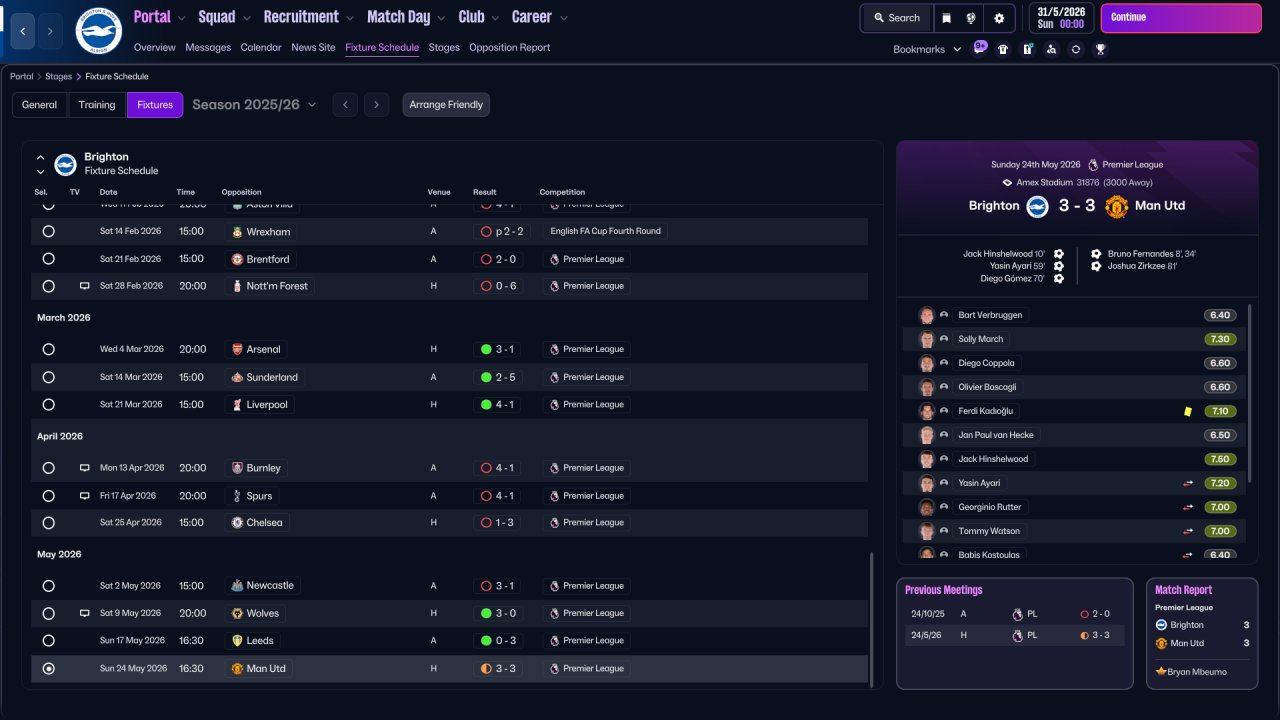
Task: Click the Man Utd crest in the match score panel
Action: click(1117, 206)
